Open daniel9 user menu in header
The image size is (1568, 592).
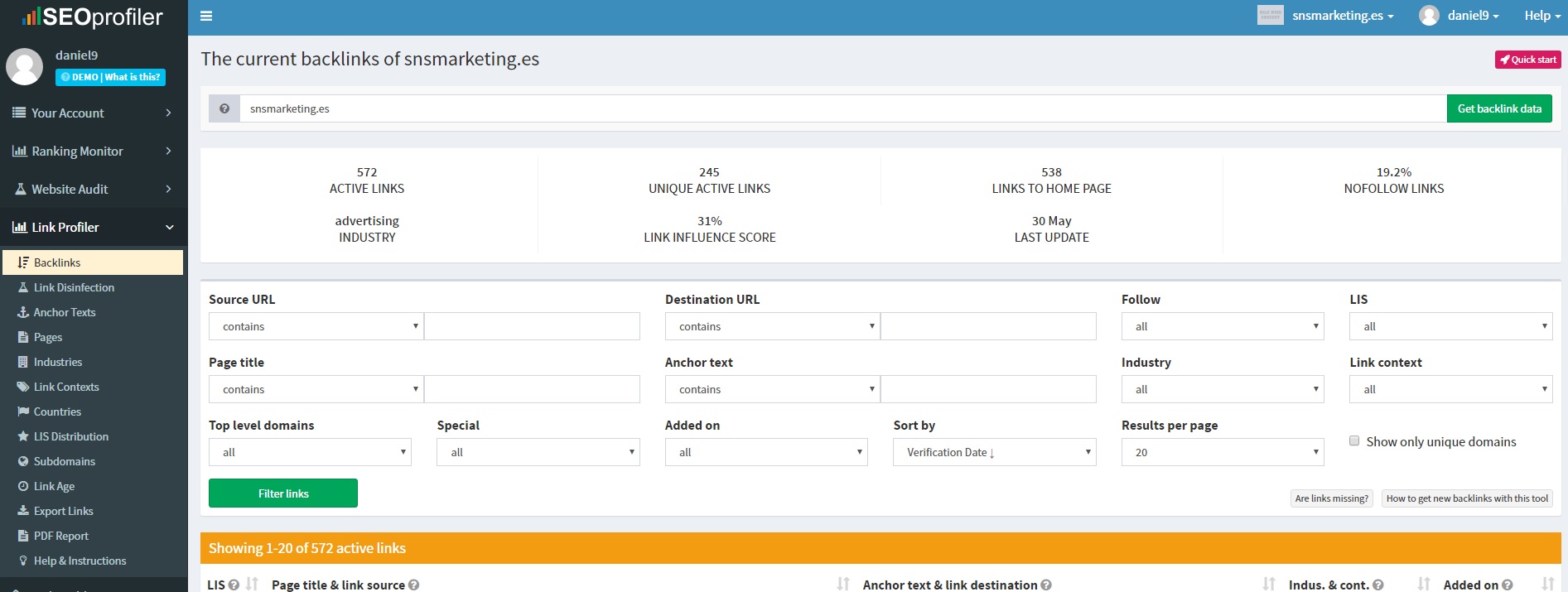click(x=1473, y=16)
